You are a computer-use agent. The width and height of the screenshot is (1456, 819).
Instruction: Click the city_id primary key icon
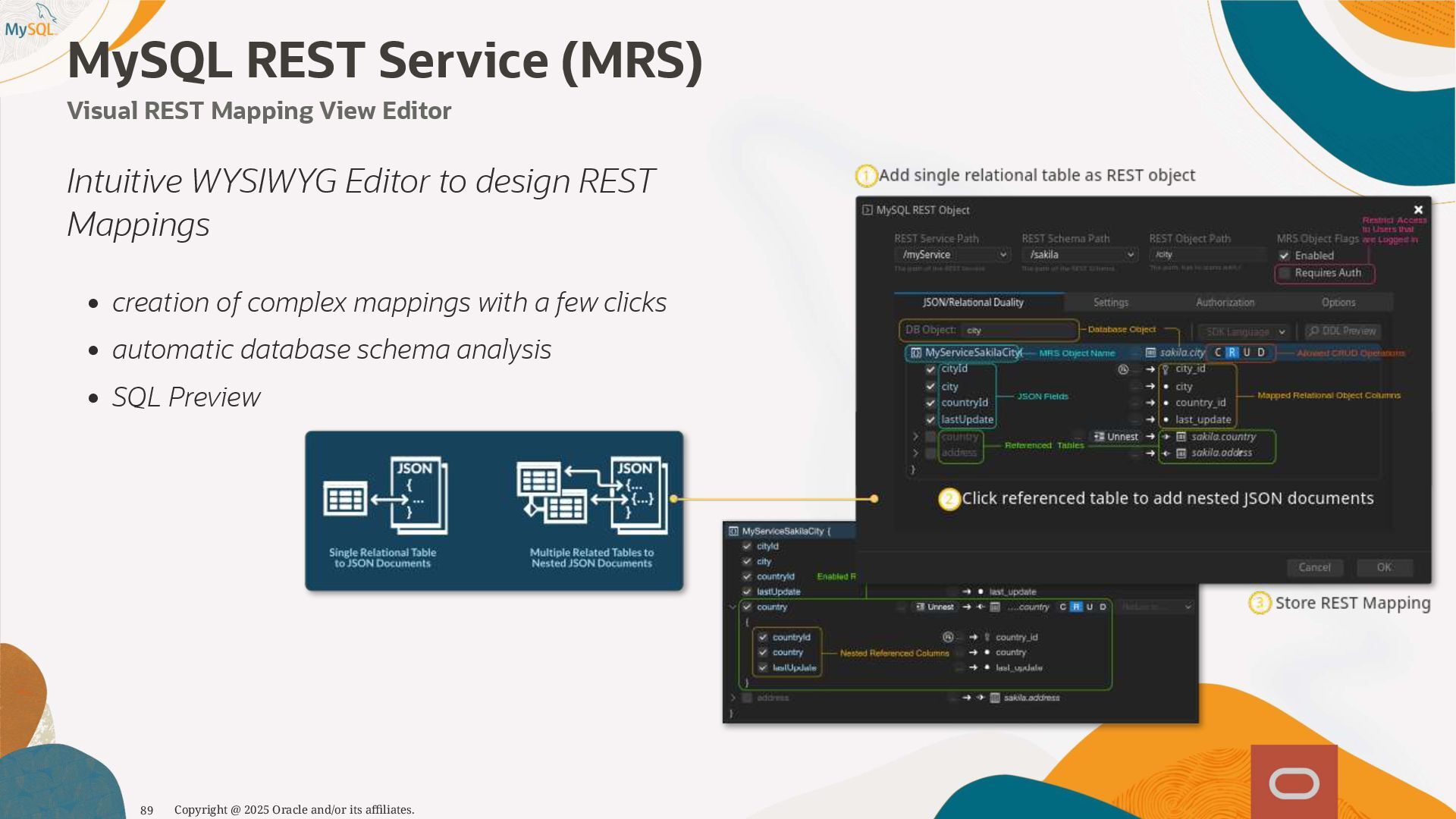click(x=1166, y=369)
